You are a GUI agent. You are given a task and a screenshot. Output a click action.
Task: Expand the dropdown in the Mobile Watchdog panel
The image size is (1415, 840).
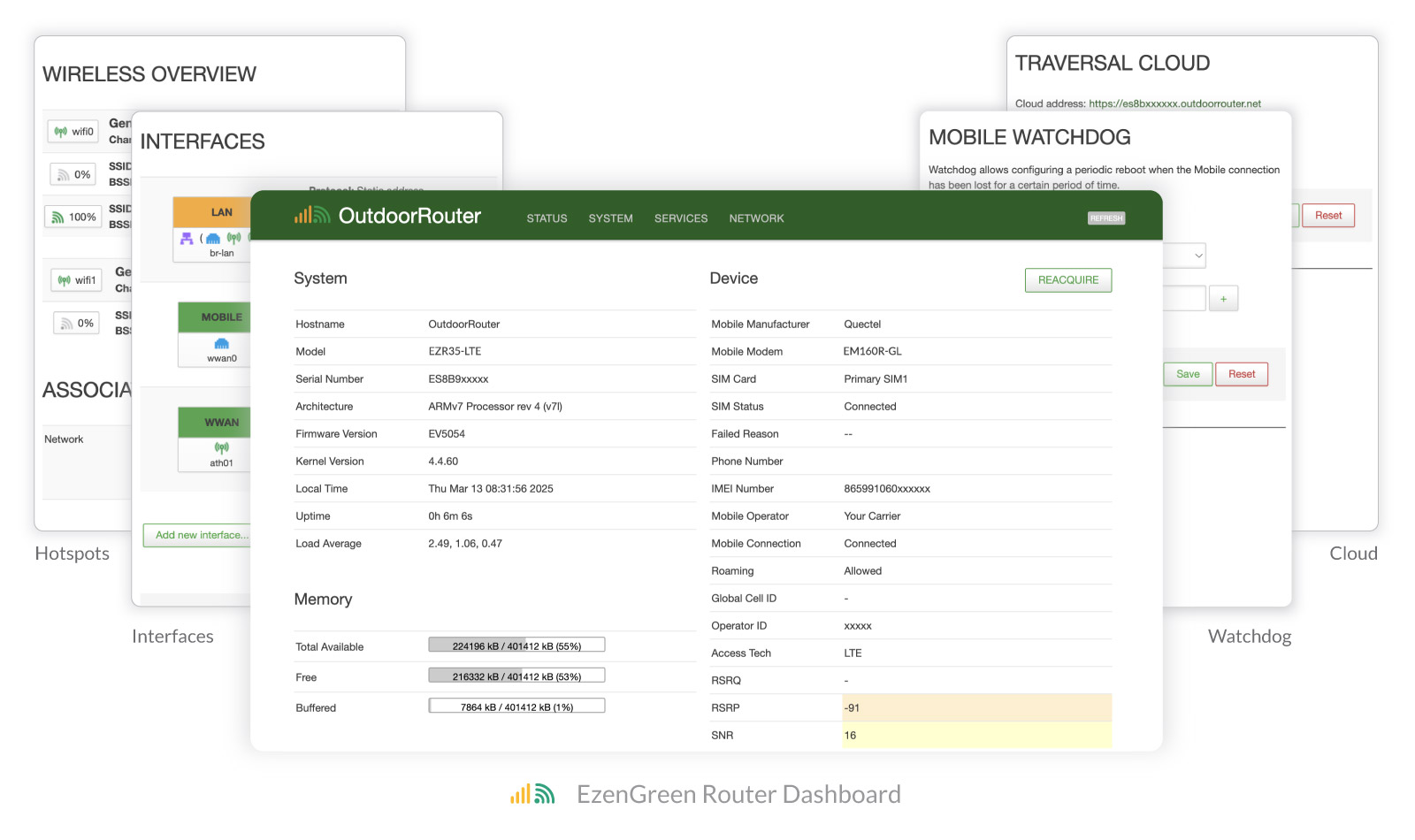click(1197, 256)
